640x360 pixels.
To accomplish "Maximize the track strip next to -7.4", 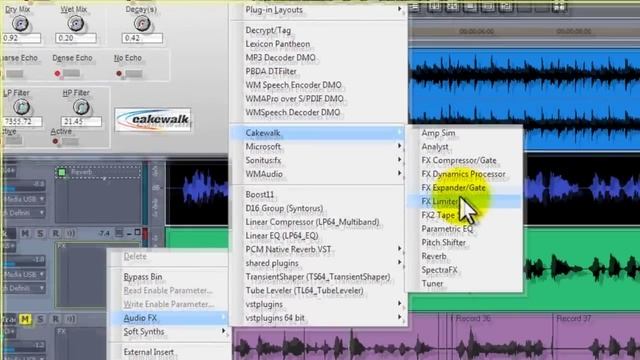I will [x=138, y=233].
